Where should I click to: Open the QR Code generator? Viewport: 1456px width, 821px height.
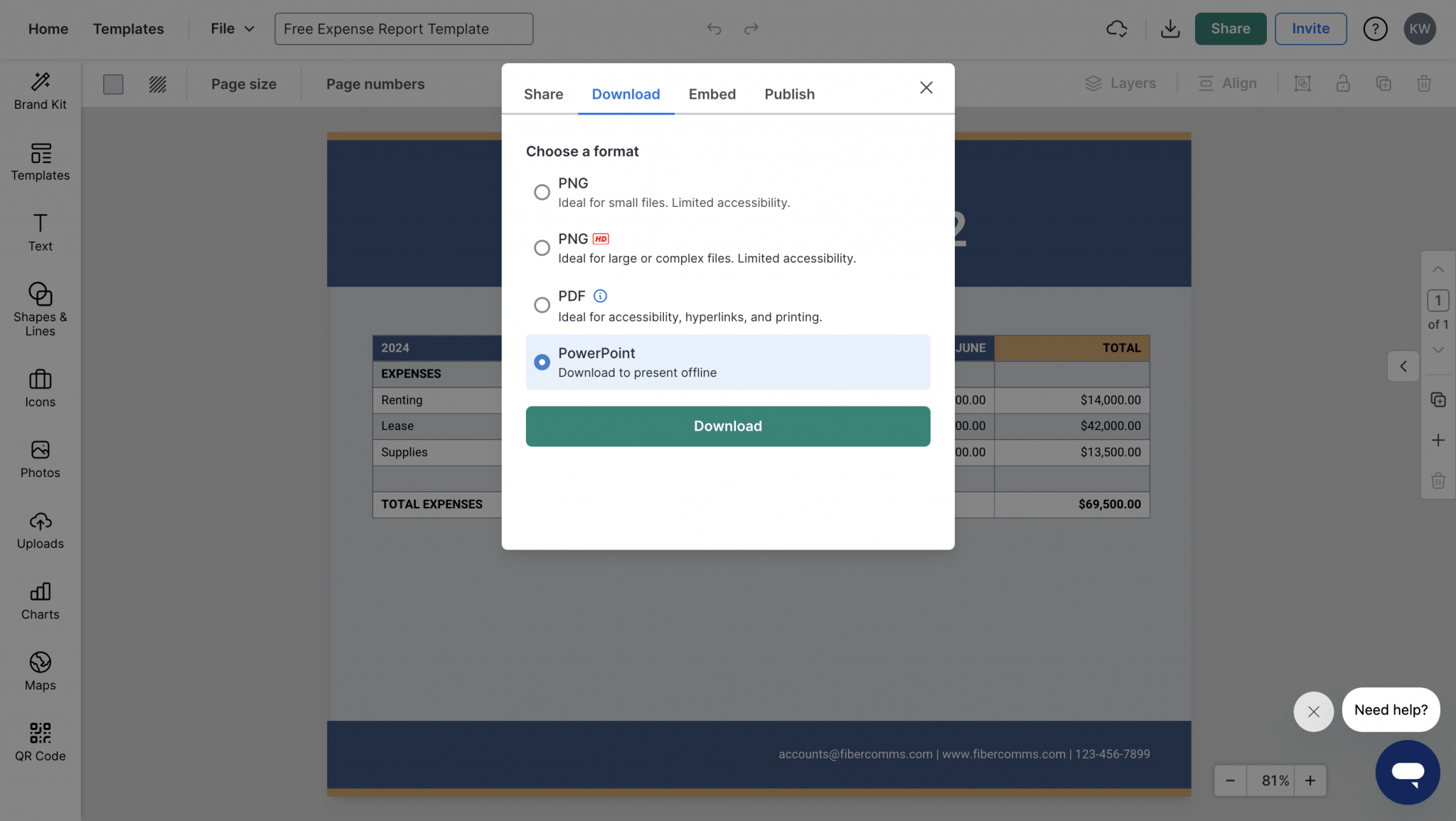click(40, 739)
